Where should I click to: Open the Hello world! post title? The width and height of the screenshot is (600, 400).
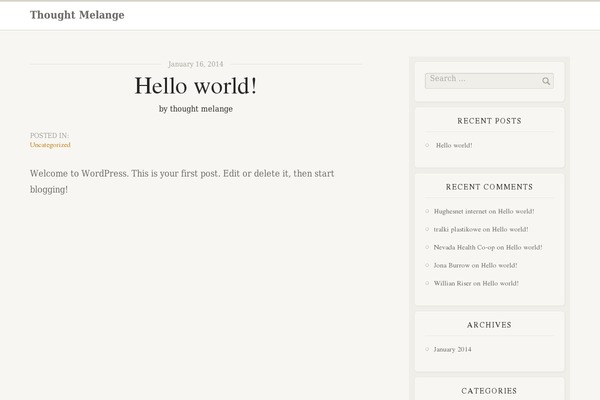(x=196, y=85)
